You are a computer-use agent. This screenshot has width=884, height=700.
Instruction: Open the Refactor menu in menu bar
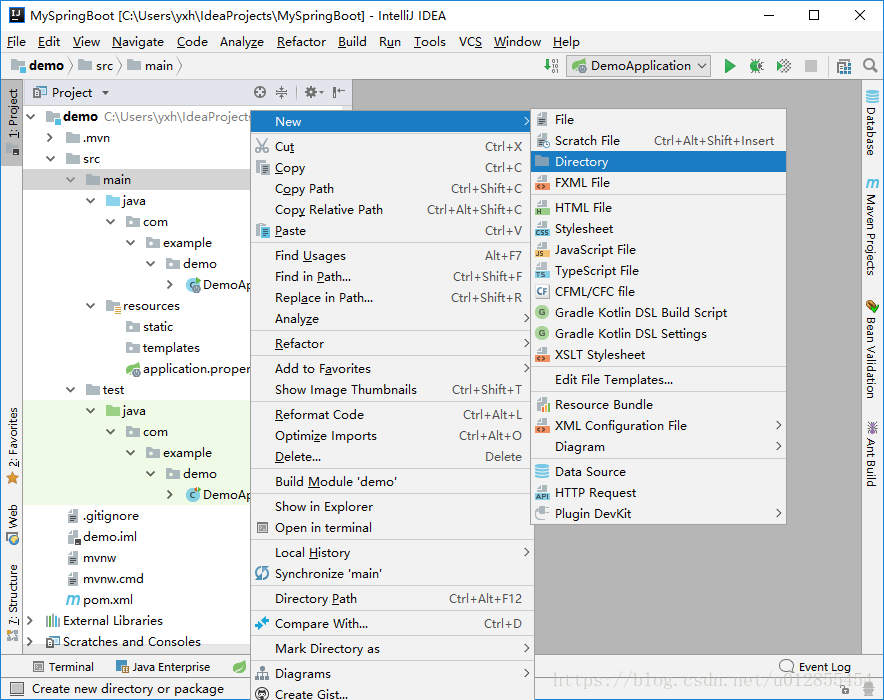pos(301,42)
